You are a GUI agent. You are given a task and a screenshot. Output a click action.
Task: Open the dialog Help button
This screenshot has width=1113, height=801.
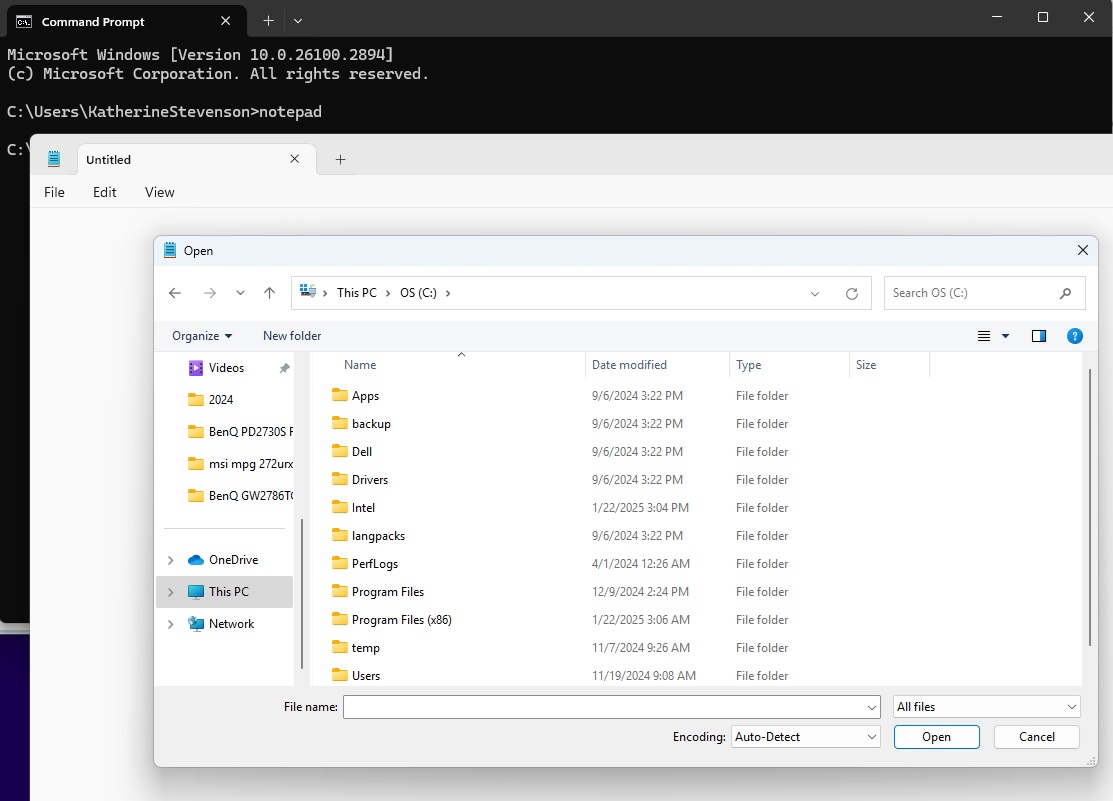pyautogui.click(x=1075, y=336)
